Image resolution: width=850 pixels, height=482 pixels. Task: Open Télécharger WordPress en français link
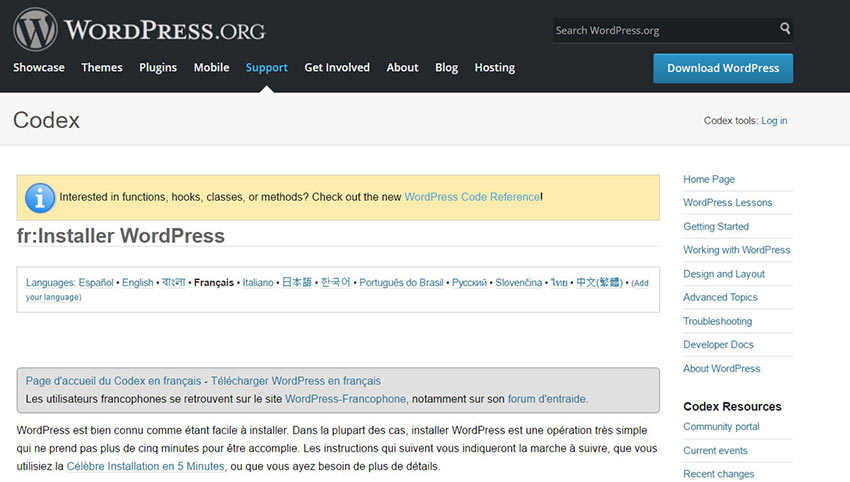(295, 381)
